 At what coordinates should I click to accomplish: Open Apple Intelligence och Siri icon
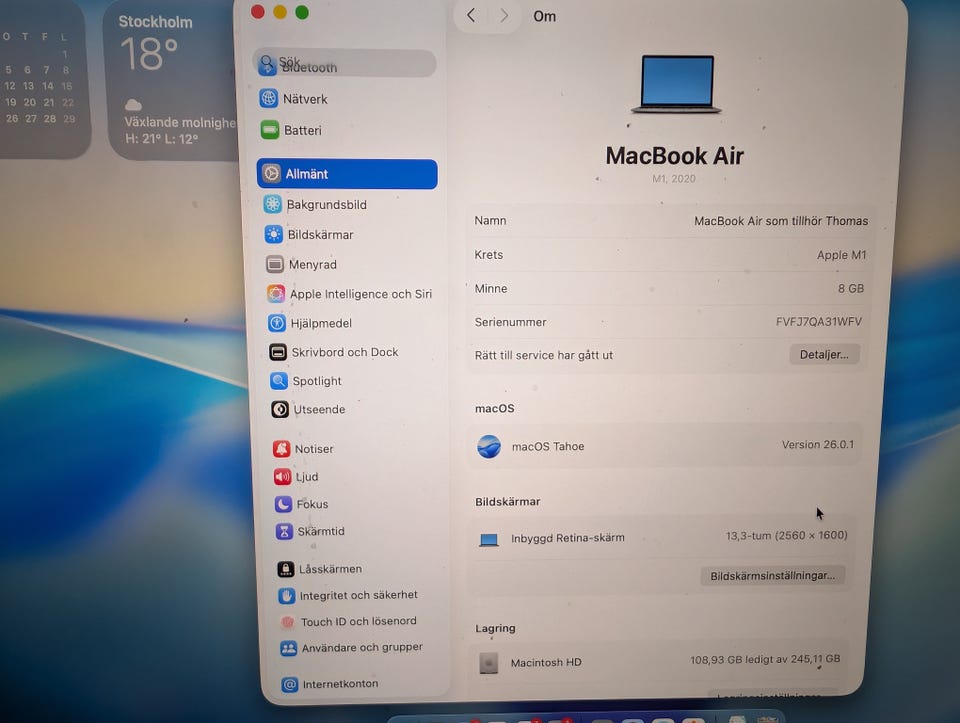(276, 294)
